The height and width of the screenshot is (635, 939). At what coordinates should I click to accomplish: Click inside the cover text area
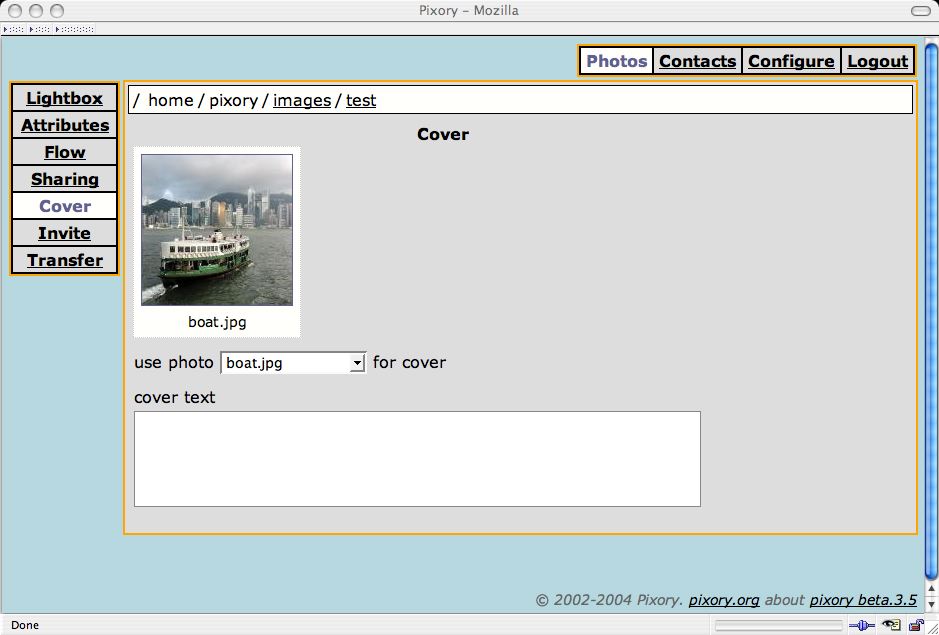point(417,459)
